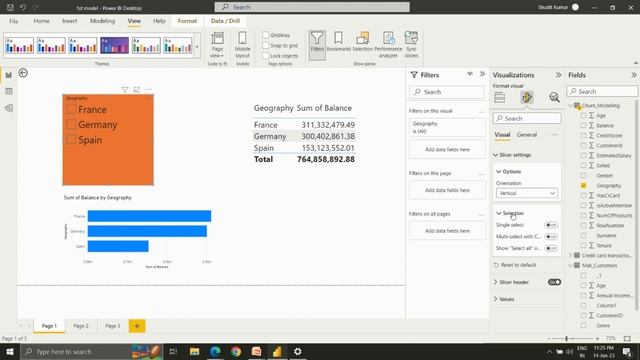The width and height of the screenshot is (640, 360).
Task: Click the back arrow on canvas
Action: point(23,73)
